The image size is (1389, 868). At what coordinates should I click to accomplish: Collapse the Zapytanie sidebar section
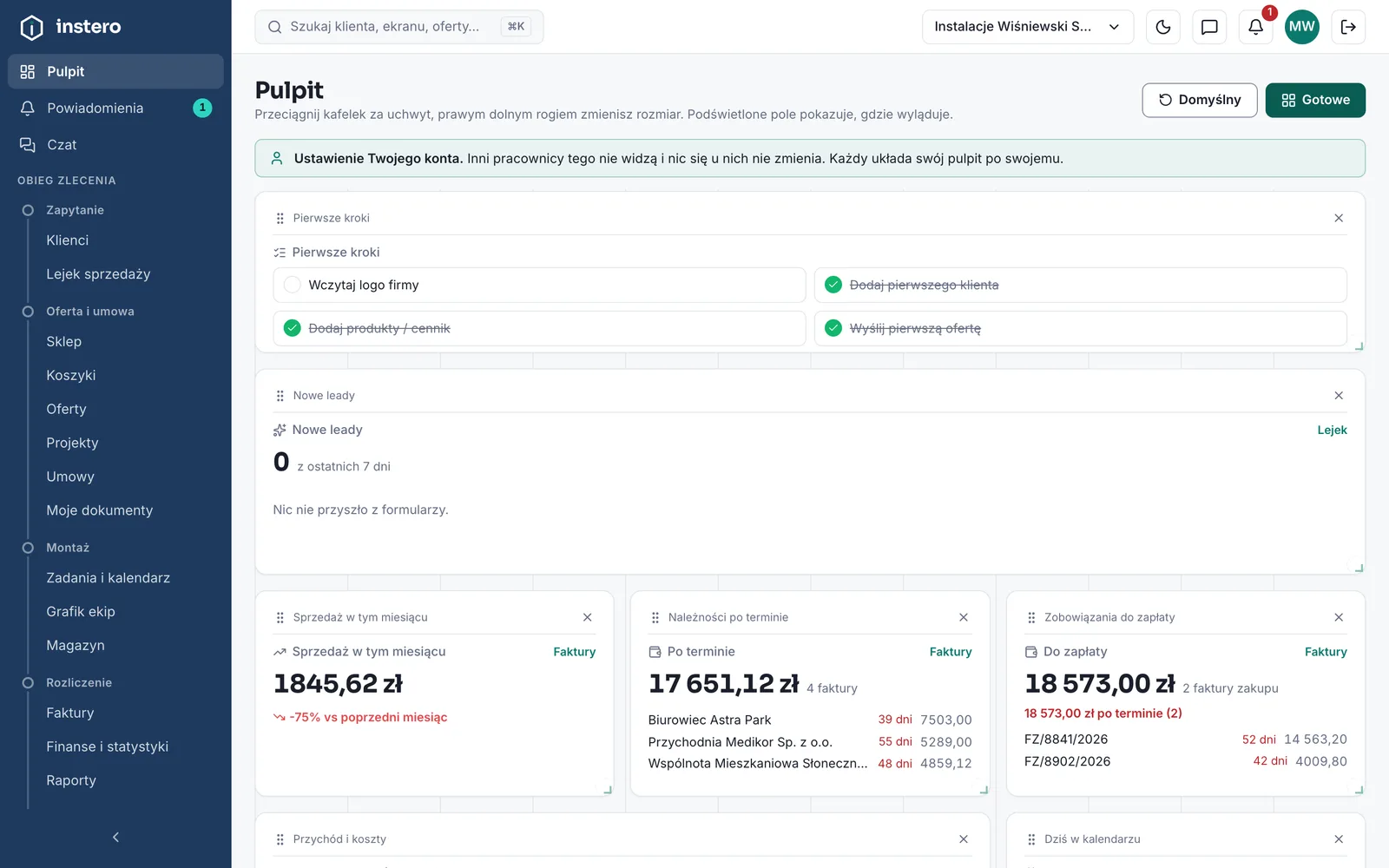coord(75,210)
